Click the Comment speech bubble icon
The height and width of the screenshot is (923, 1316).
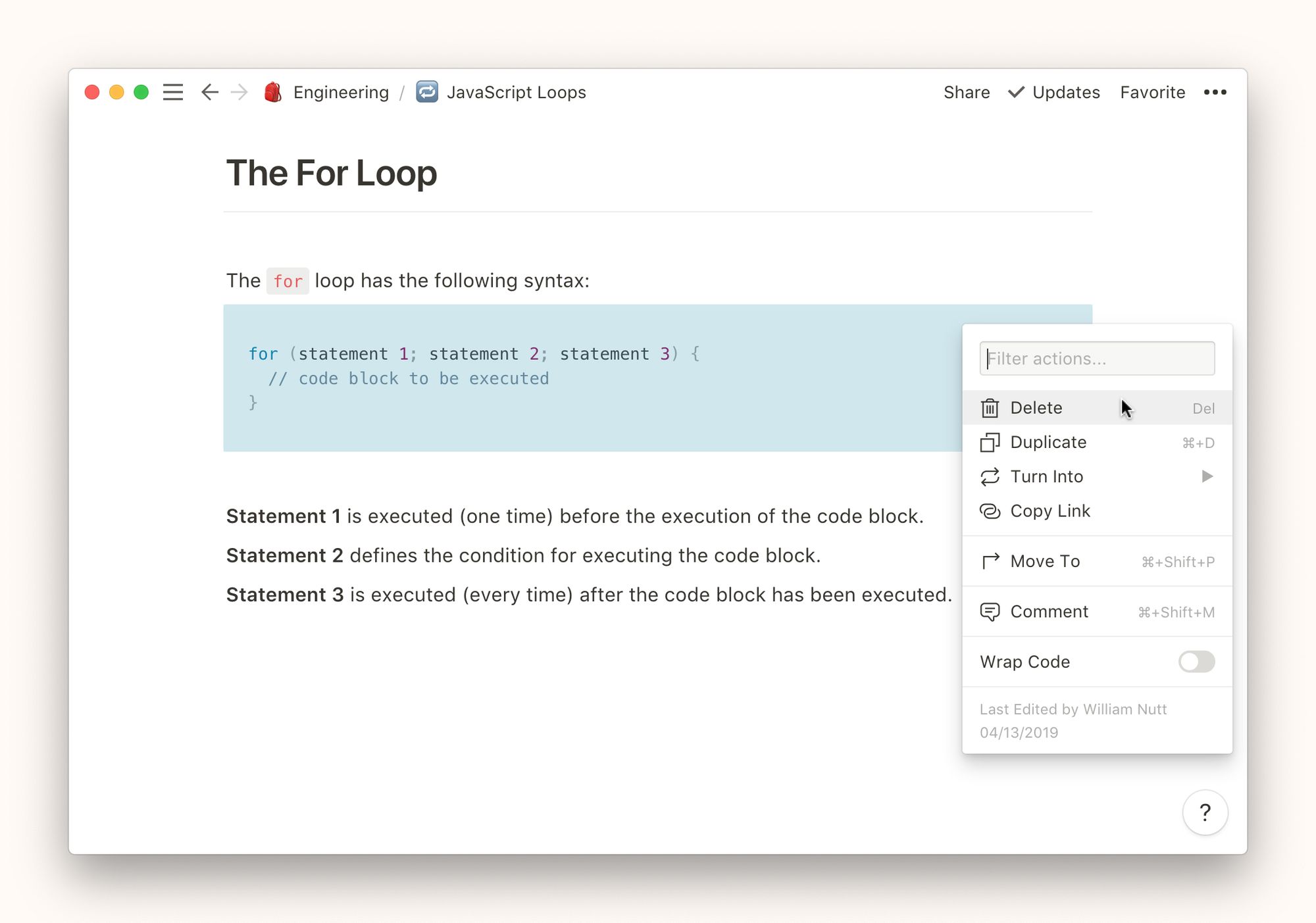(x=990, y=612)
